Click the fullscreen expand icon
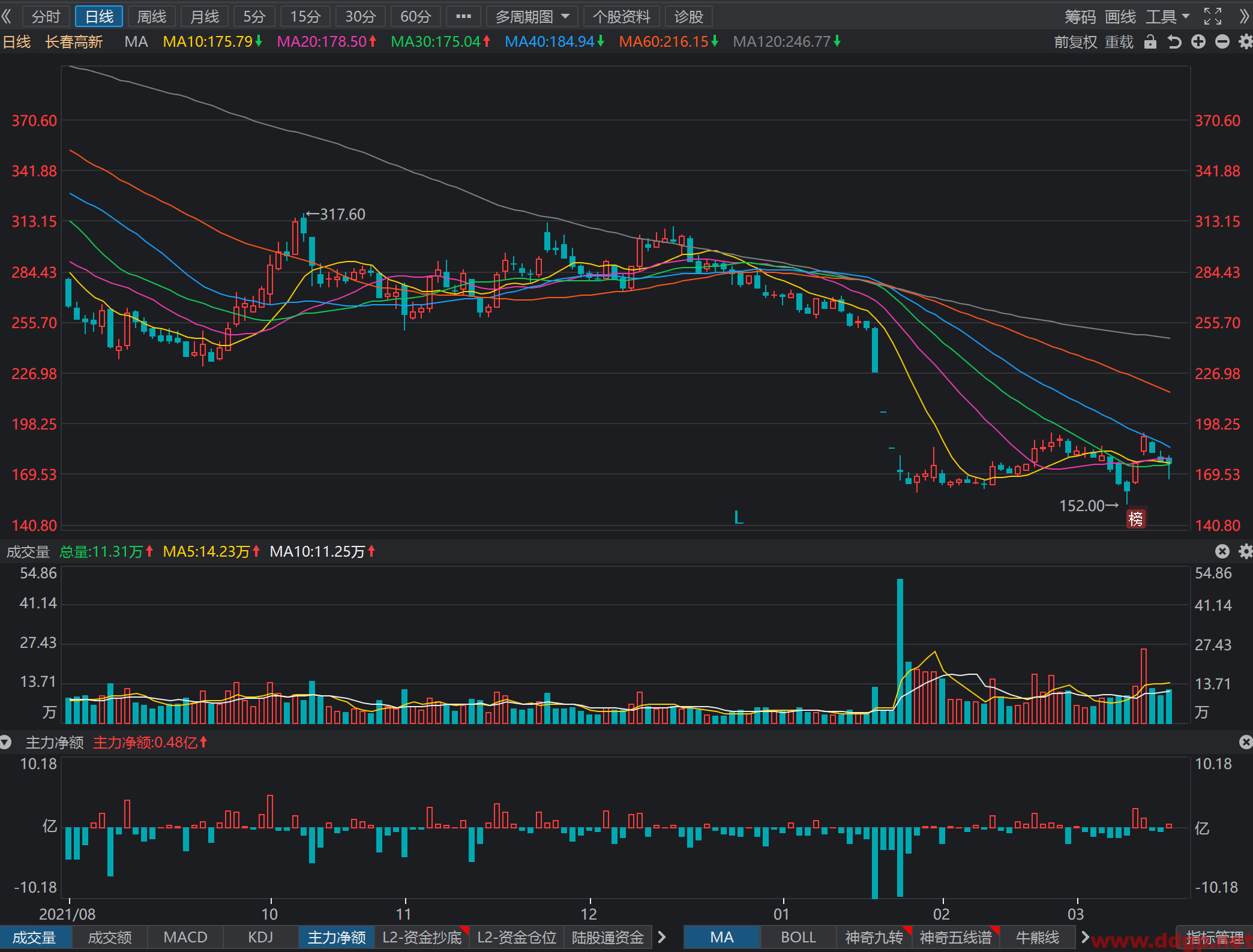 pos(1213,16)
